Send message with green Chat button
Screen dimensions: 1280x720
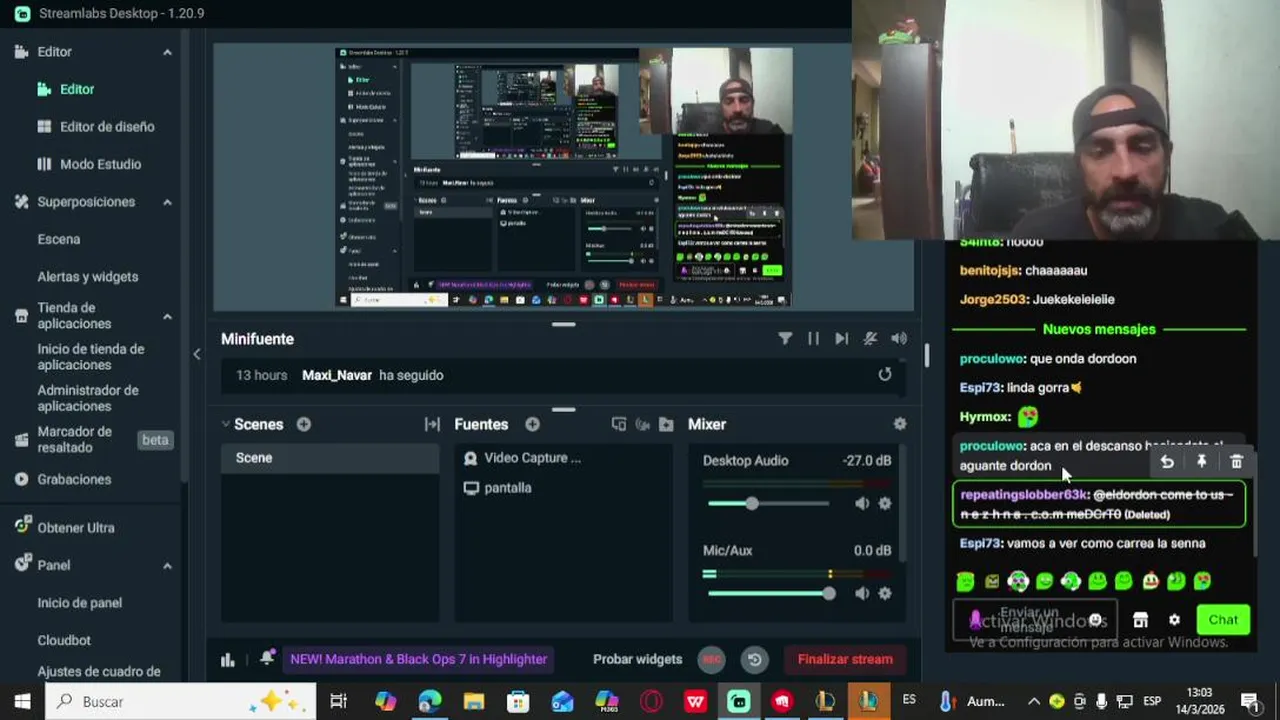1223,620
